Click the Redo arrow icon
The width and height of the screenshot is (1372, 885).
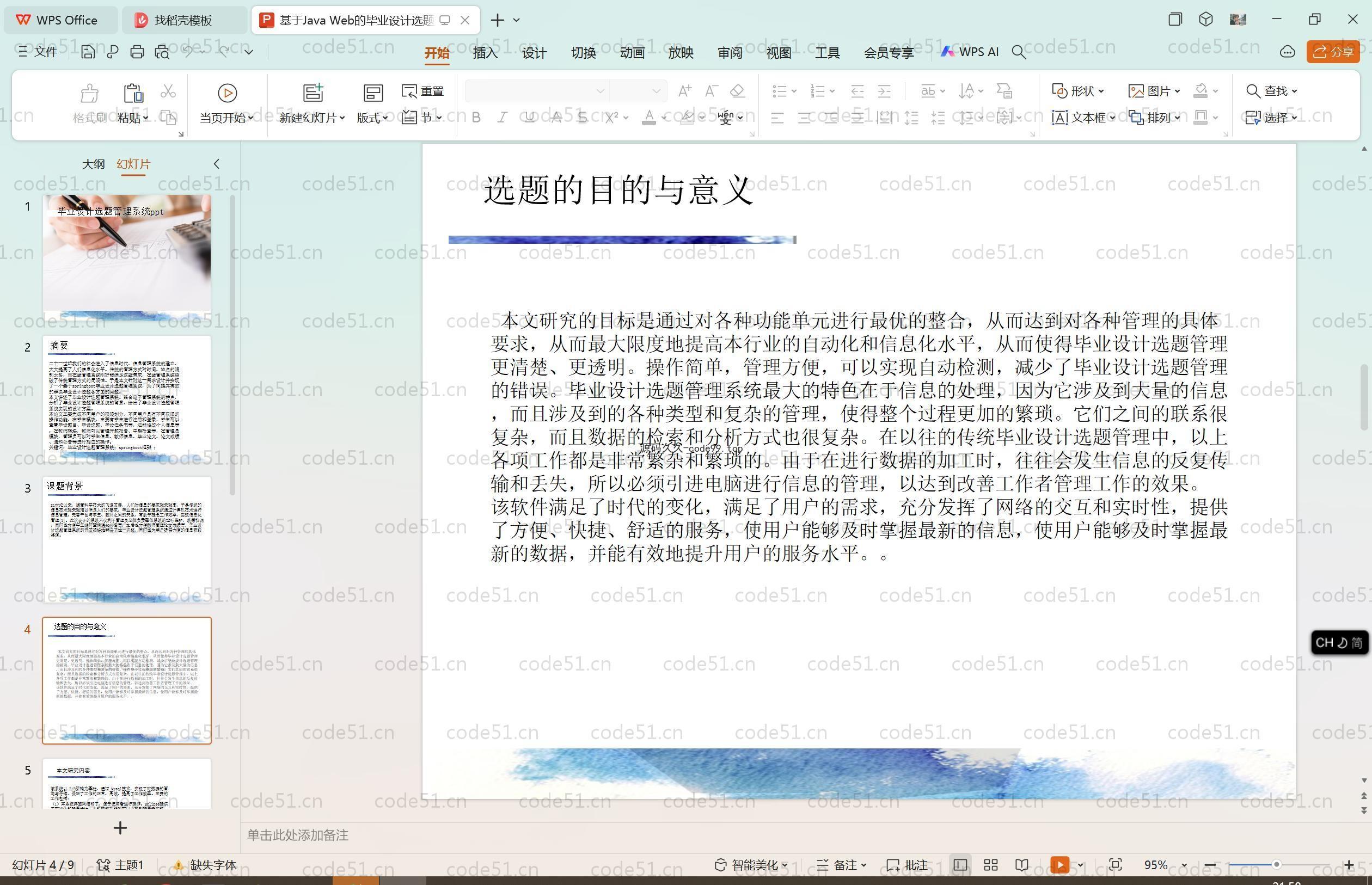point(224,52)
